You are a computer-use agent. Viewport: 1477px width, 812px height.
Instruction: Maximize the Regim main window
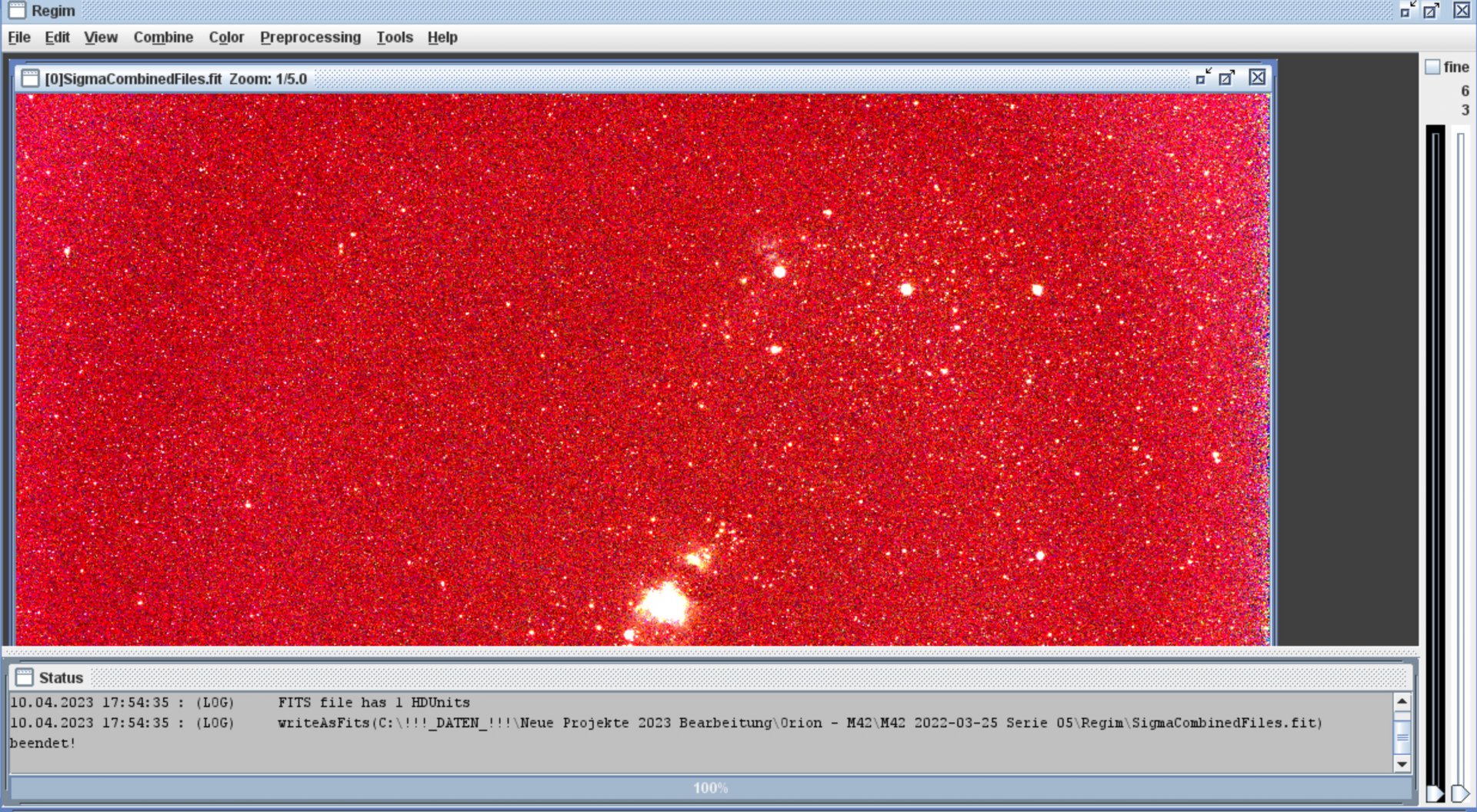[1431, 10]
